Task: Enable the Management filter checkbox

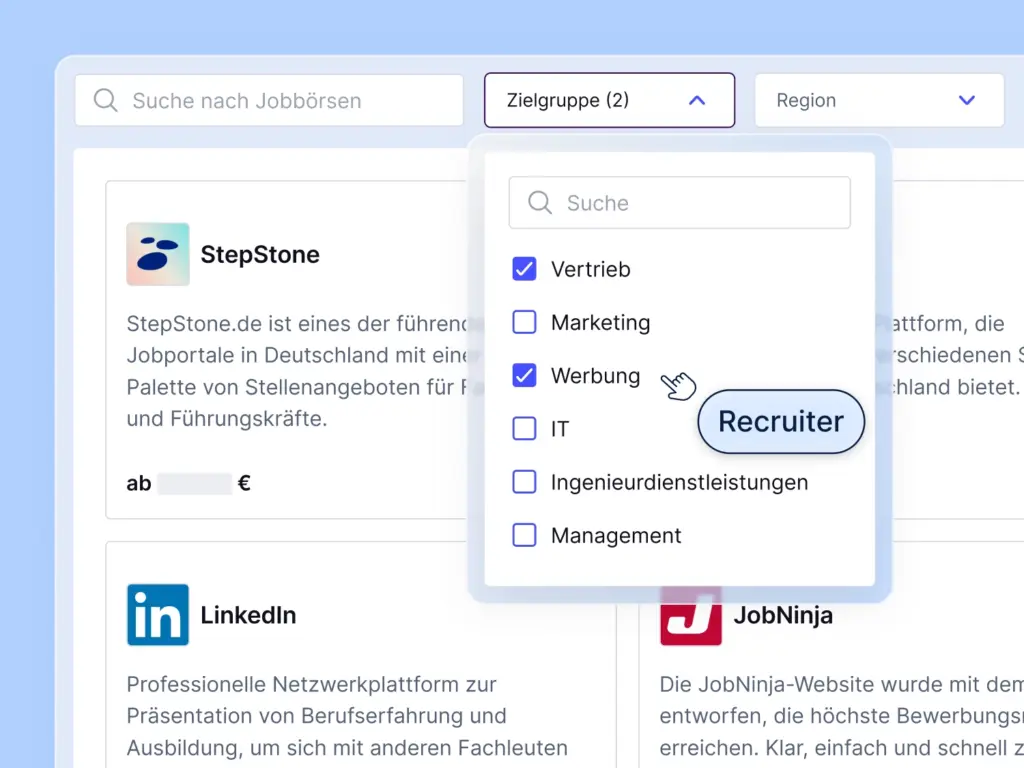Action: 524,535
